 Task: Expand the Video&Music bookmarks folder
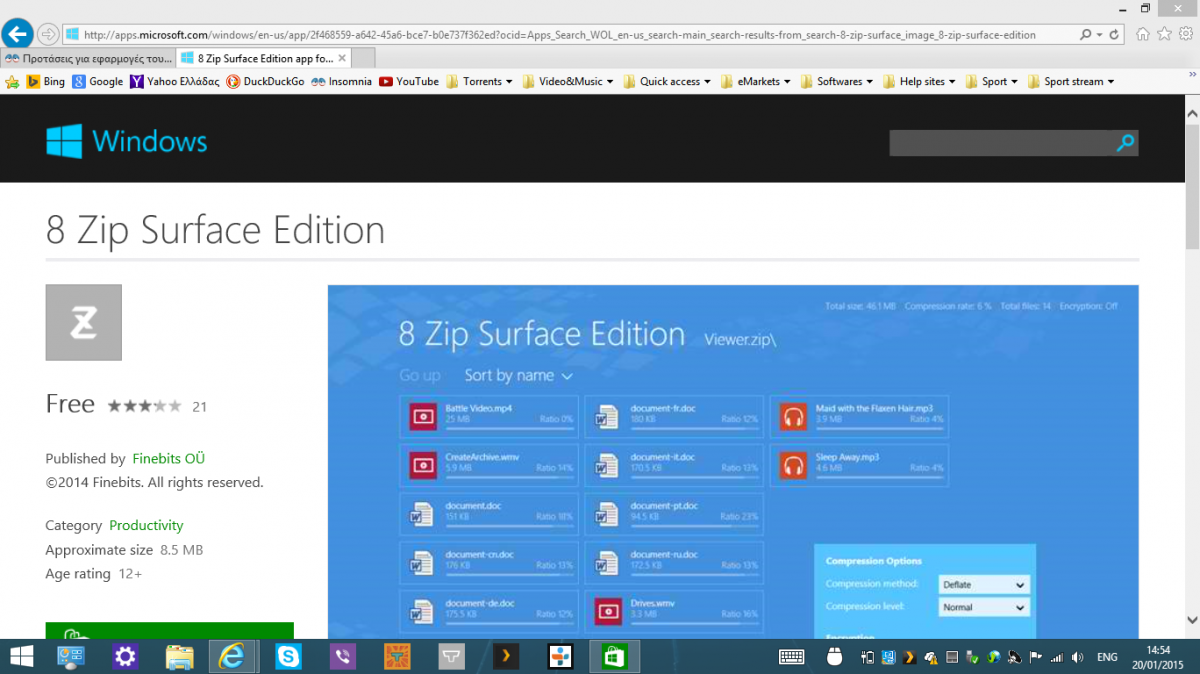(567, 82)
